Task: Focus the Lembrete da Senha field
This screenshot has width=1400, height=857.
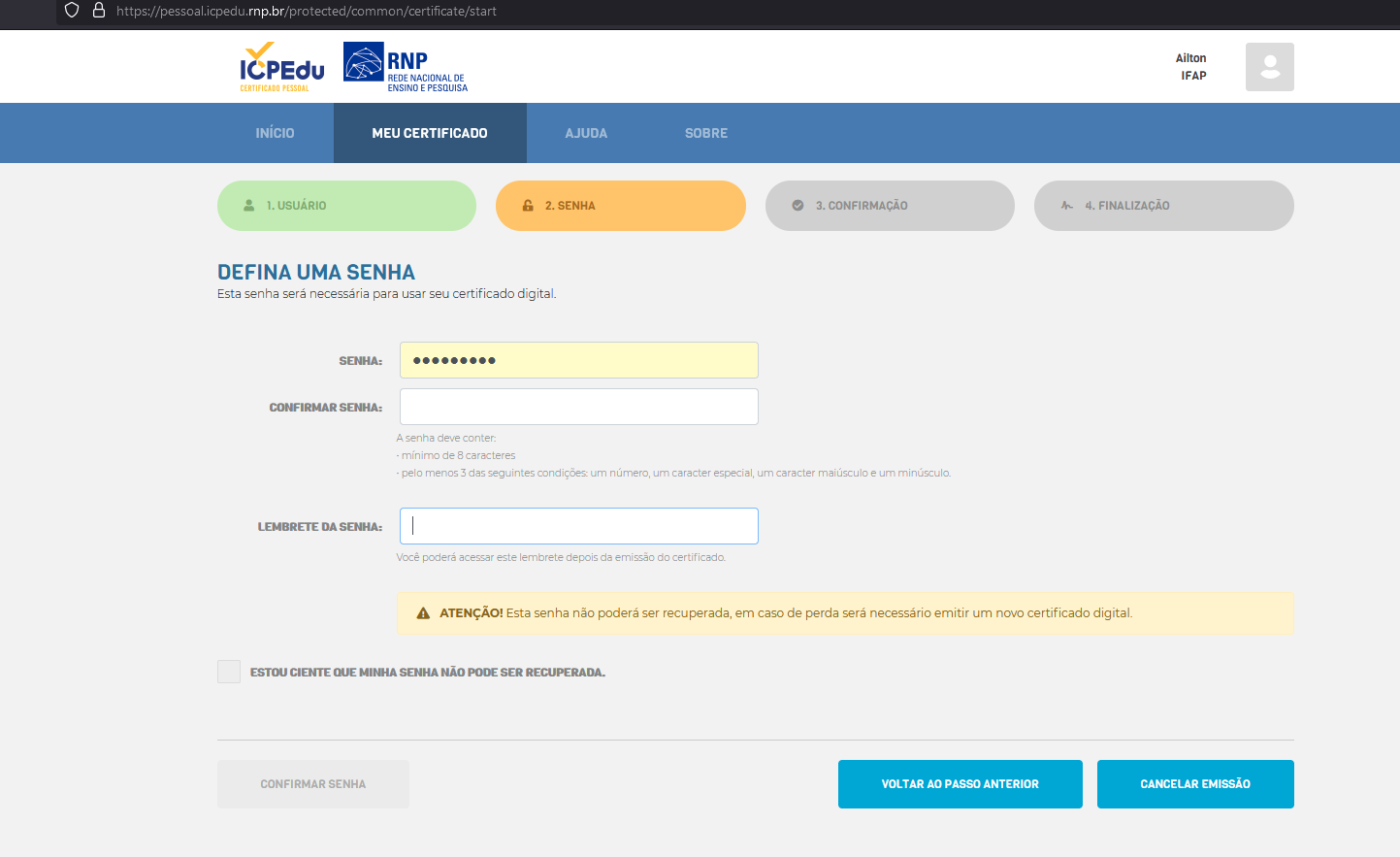Action: pos(579,526)
